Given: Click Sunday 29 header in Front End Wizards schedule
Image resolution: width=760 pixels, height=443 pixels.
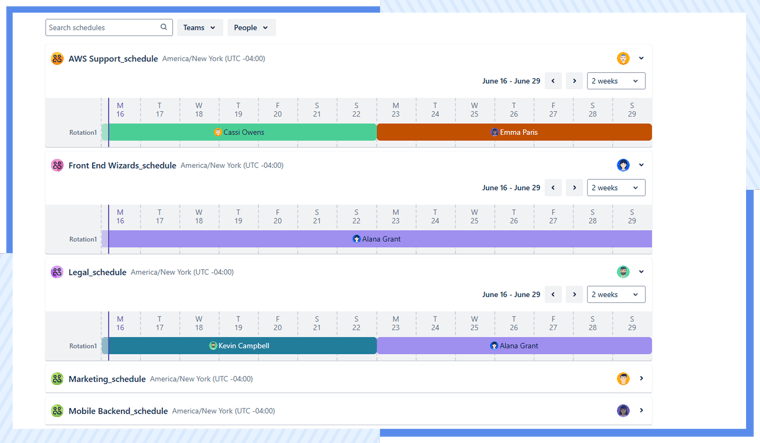Looking at the screenshot, I should 632,216.
